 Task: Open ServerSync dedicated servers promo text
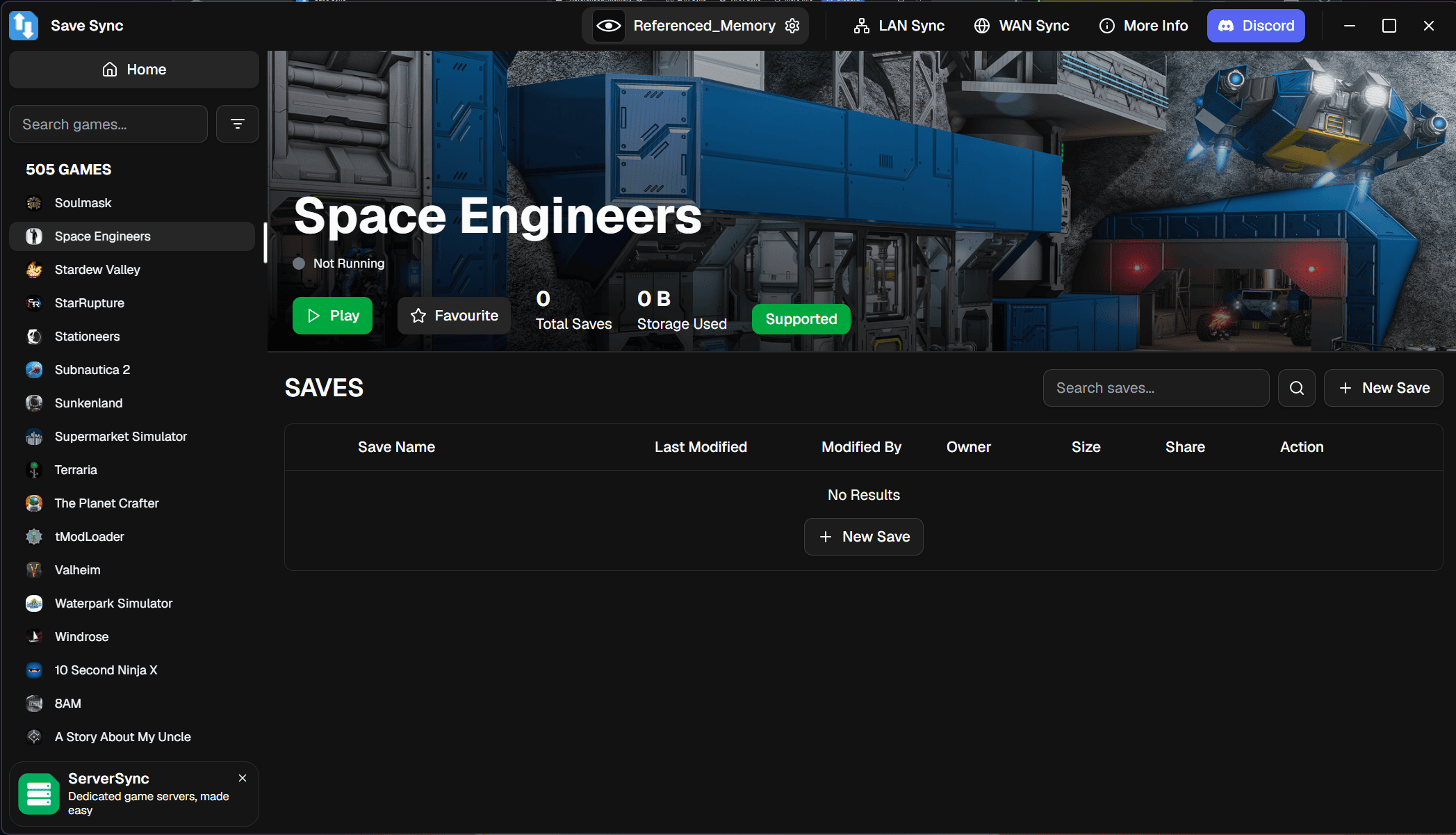click(x=149, y=803)
